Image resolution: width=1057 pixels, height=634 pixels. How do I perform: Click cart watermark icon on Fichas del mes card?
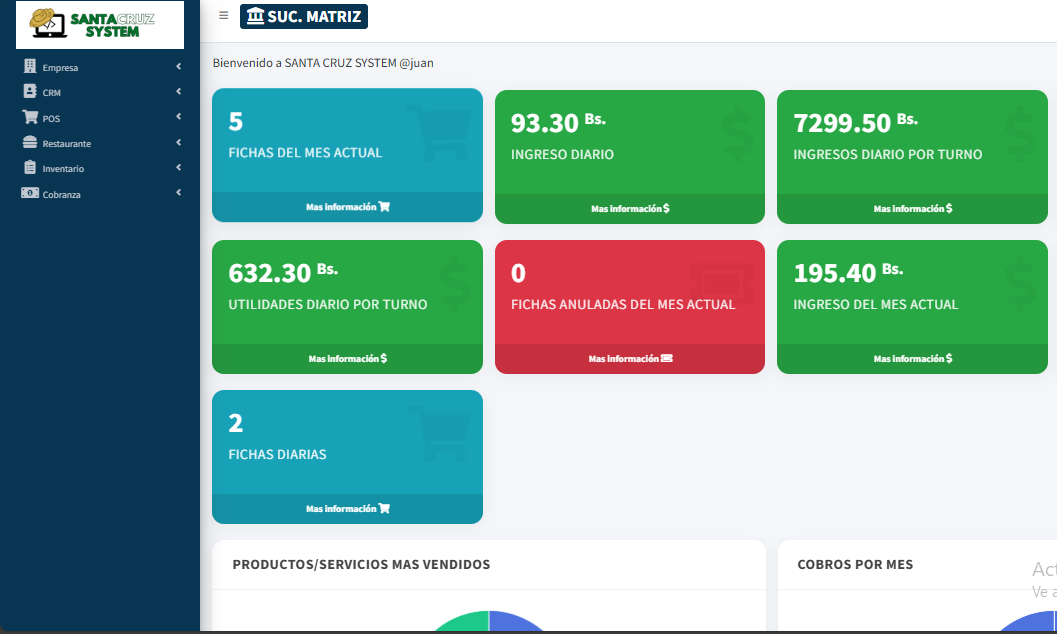point(438,132)
